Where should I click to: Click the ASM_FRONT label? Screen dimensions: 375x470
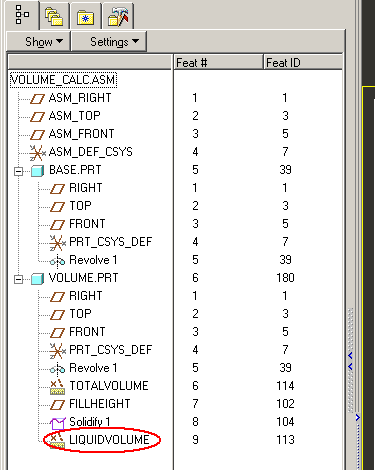click(82, 134)
